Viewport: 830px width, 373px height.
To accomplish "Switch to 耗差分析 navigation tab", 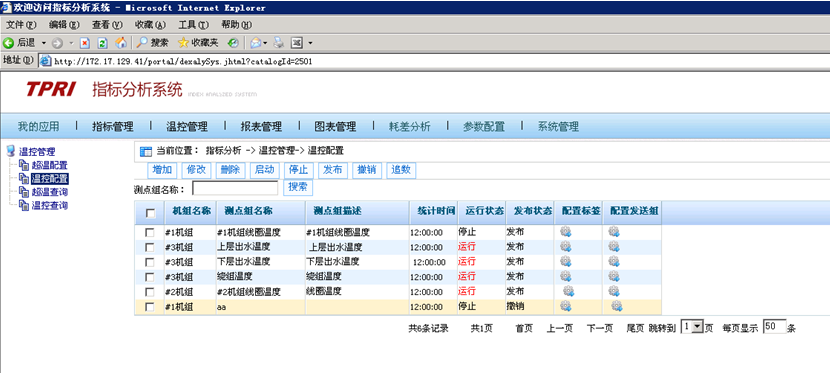I will pyautogui.click(x=410, y=127).
